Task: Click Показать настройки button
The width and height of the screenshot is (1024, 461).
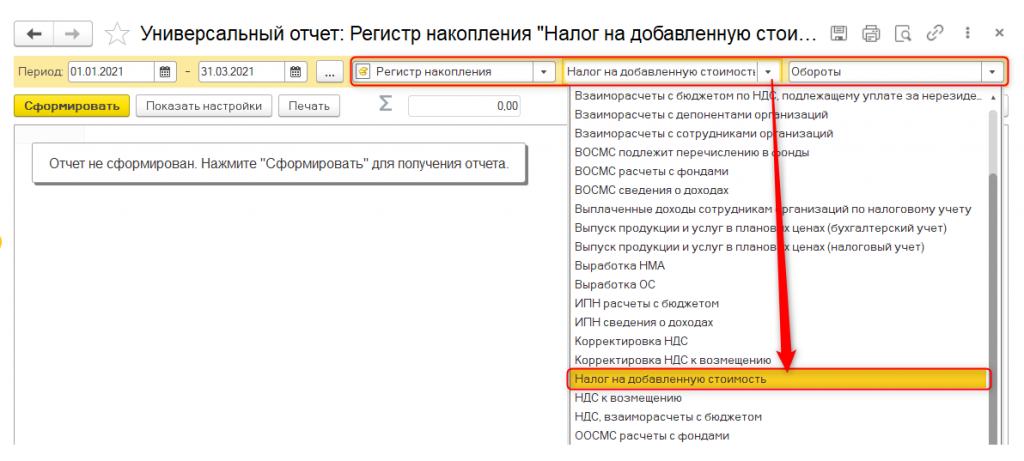Action: 204,106
